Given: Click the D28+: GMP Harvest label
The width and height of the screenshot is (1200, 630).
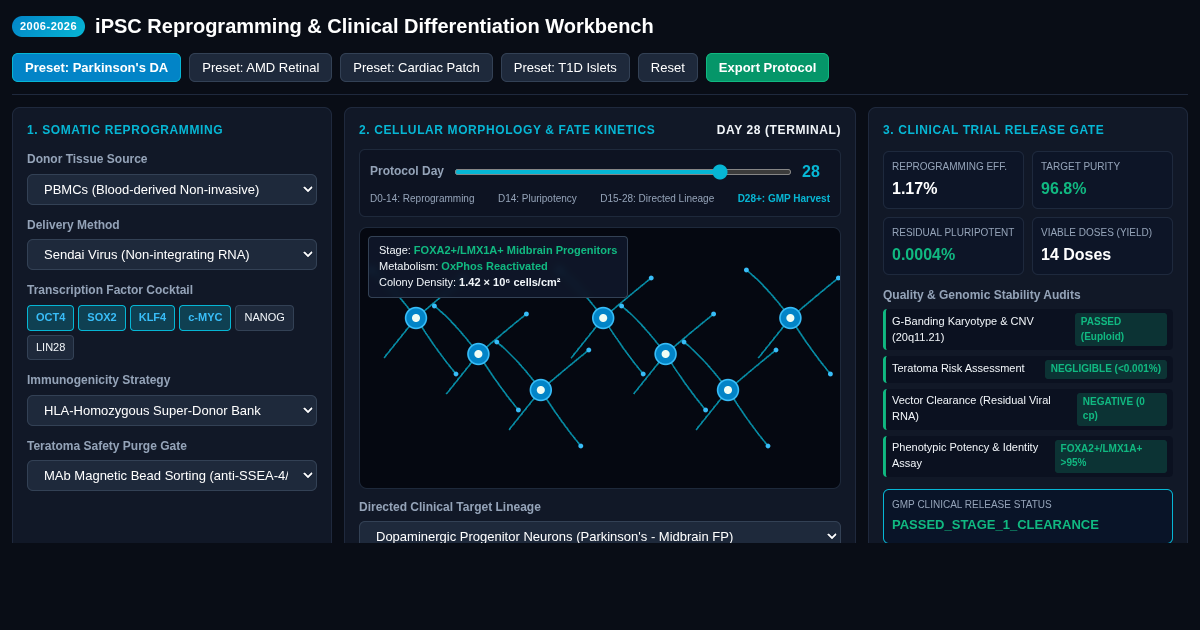Looking at the screenshot, I should coord(784,199).
